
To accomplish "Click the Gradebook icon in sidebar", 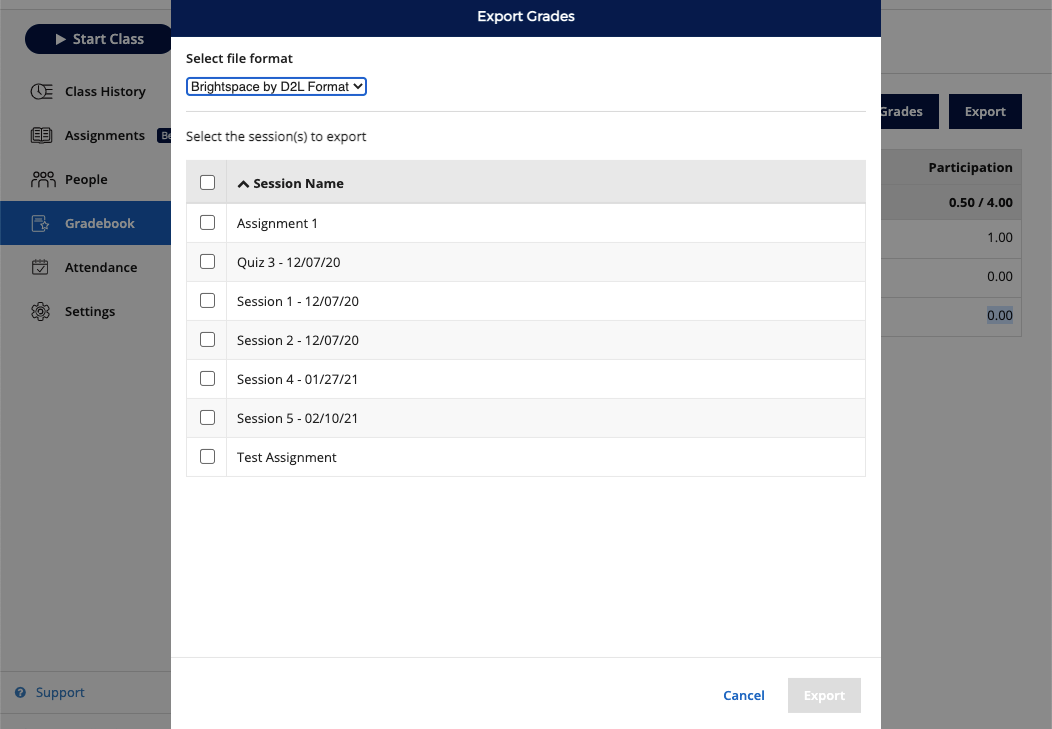I will coord(40,223).
